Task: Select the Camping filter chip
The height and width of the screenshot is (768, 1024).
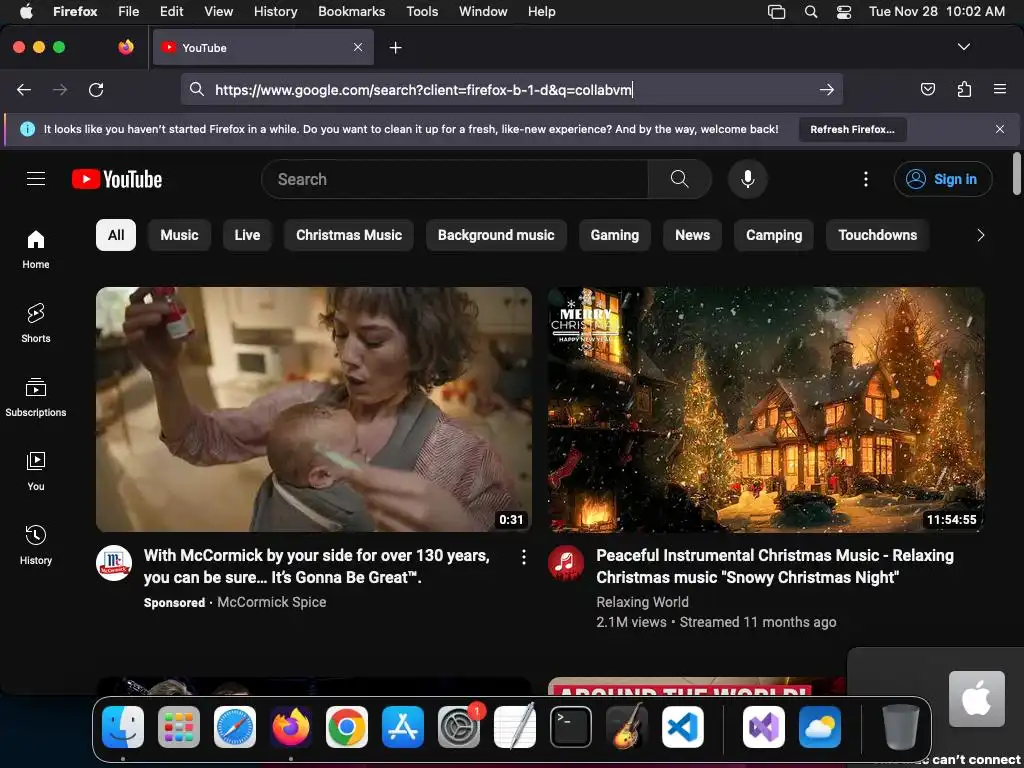Action: 774,235
